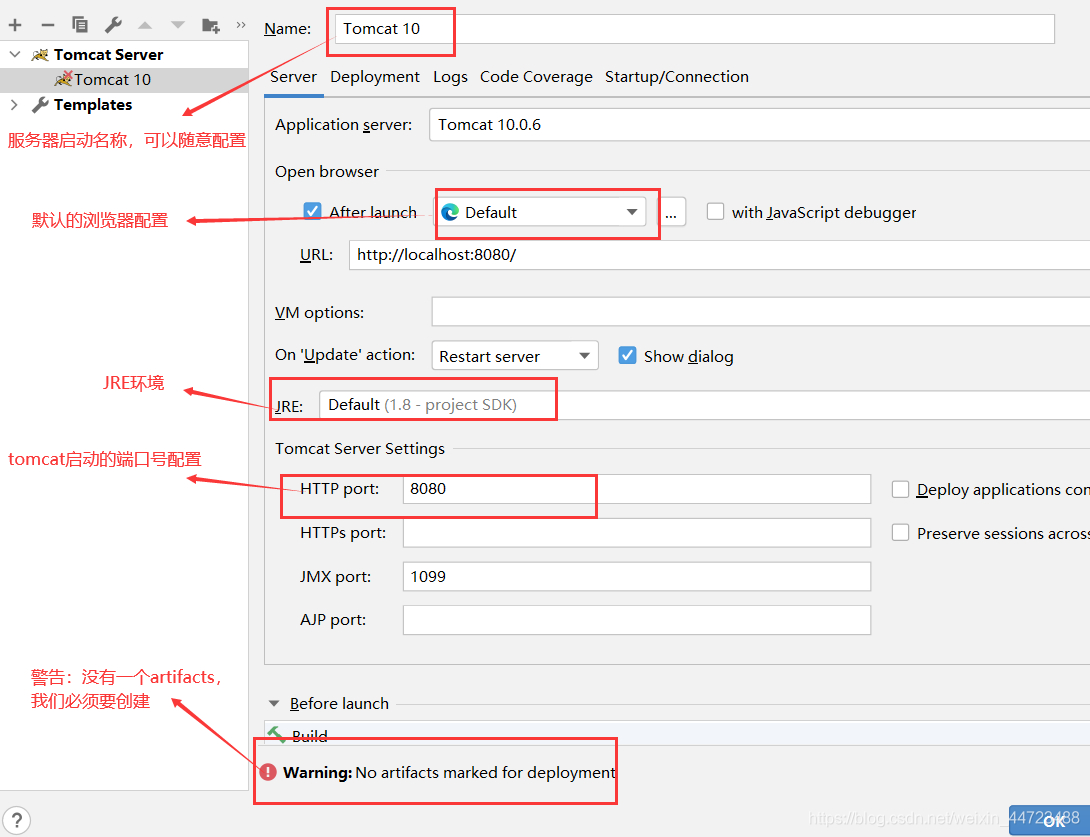Switch to the Deployment tab
The width and height of the screenshot is (1090, 837).
(375, 76)
